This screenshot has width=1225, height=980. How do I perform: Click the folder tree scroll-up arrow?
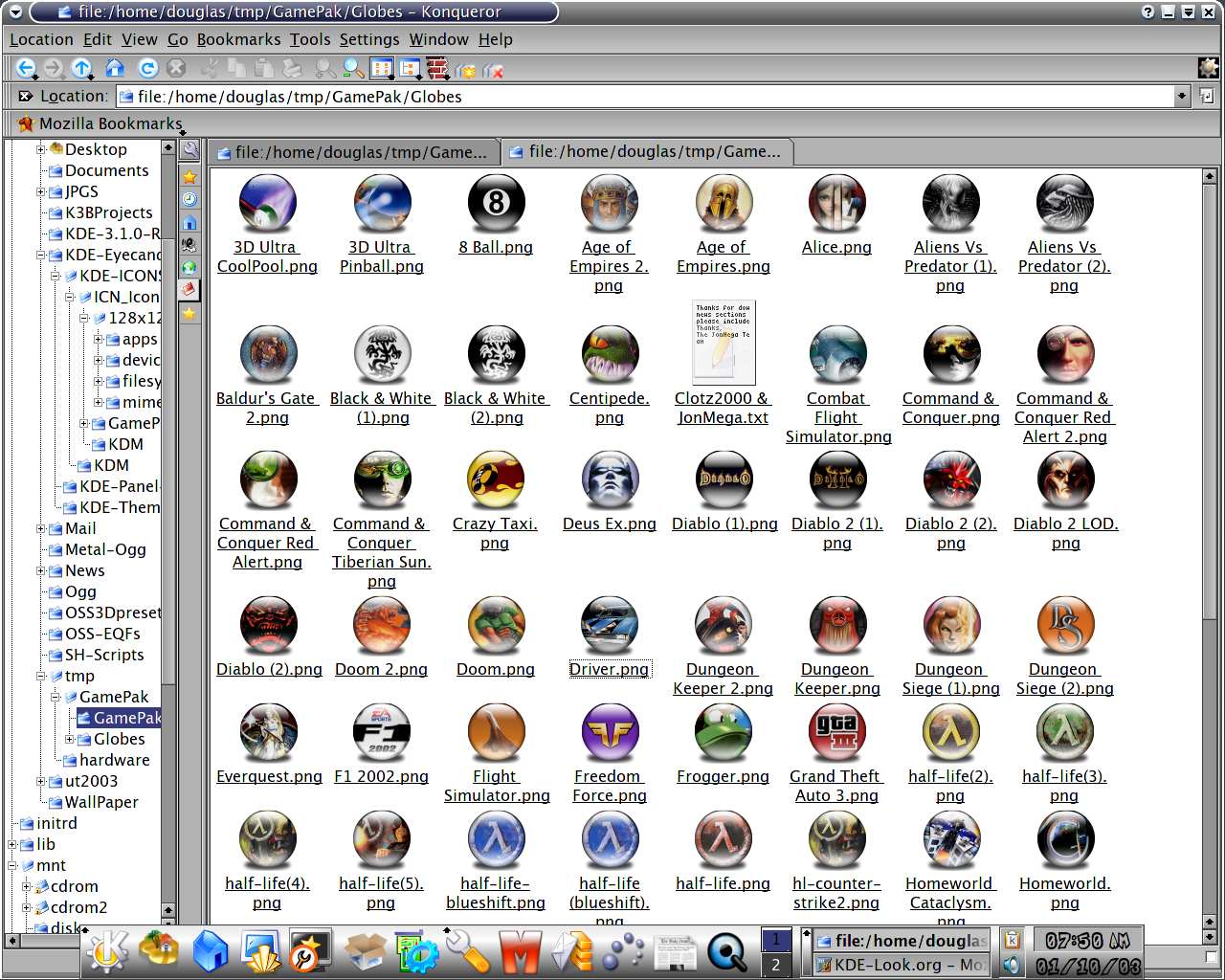168,147
